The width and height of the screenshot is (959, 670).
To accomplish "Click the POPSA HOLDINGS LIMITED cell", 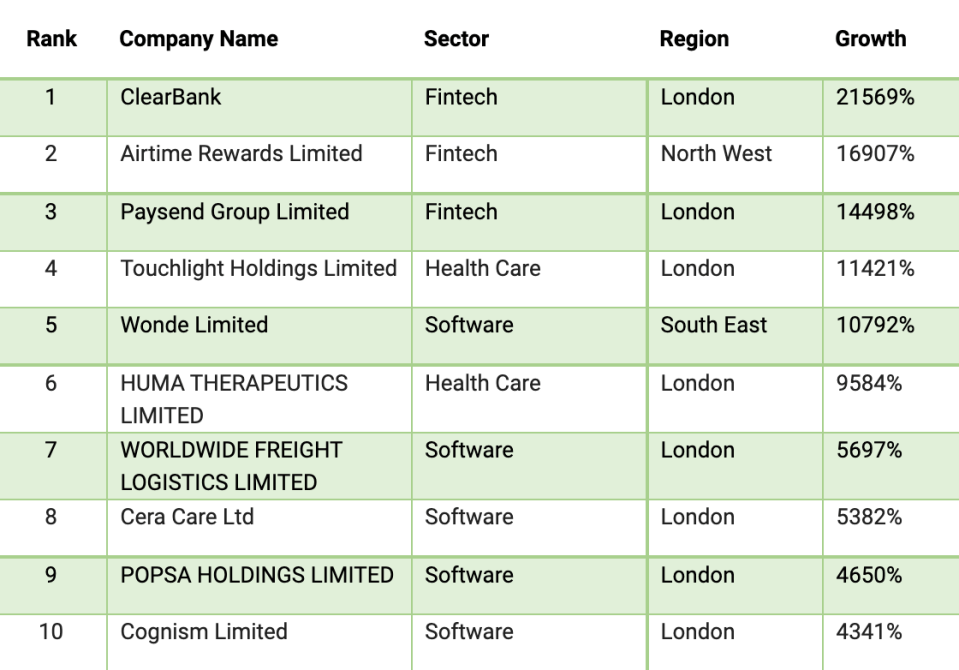I will (x=257, y=575).
